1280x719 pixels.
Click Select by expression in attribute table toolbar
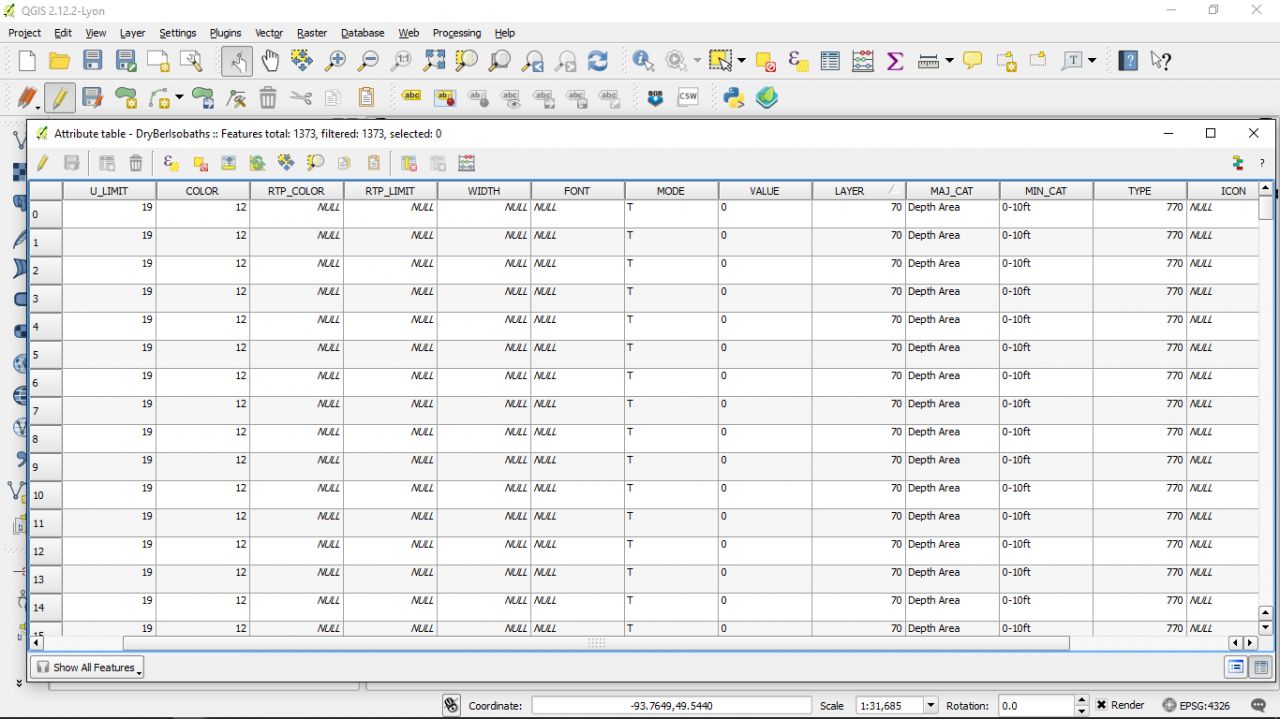point(170,163)
